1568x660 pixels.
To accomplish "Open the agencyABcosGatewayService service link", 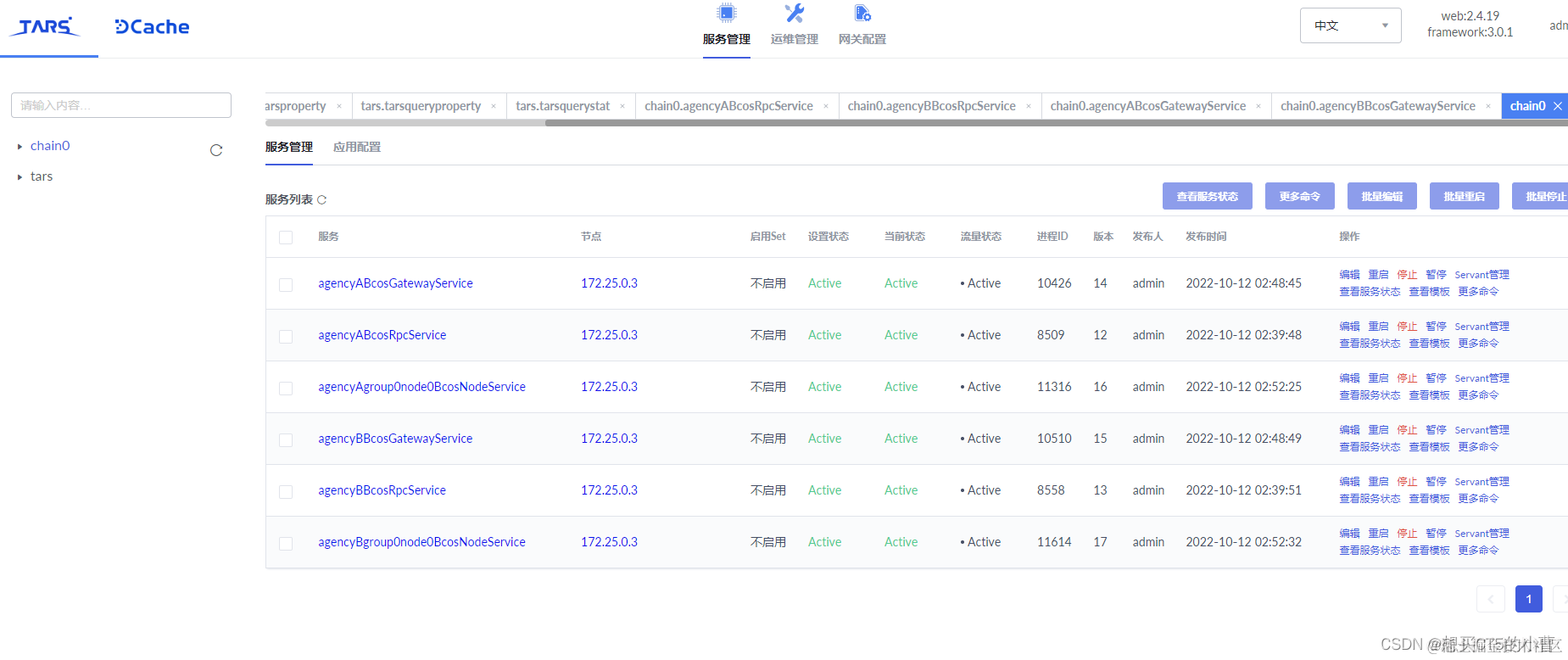I will tap(395, 283).
